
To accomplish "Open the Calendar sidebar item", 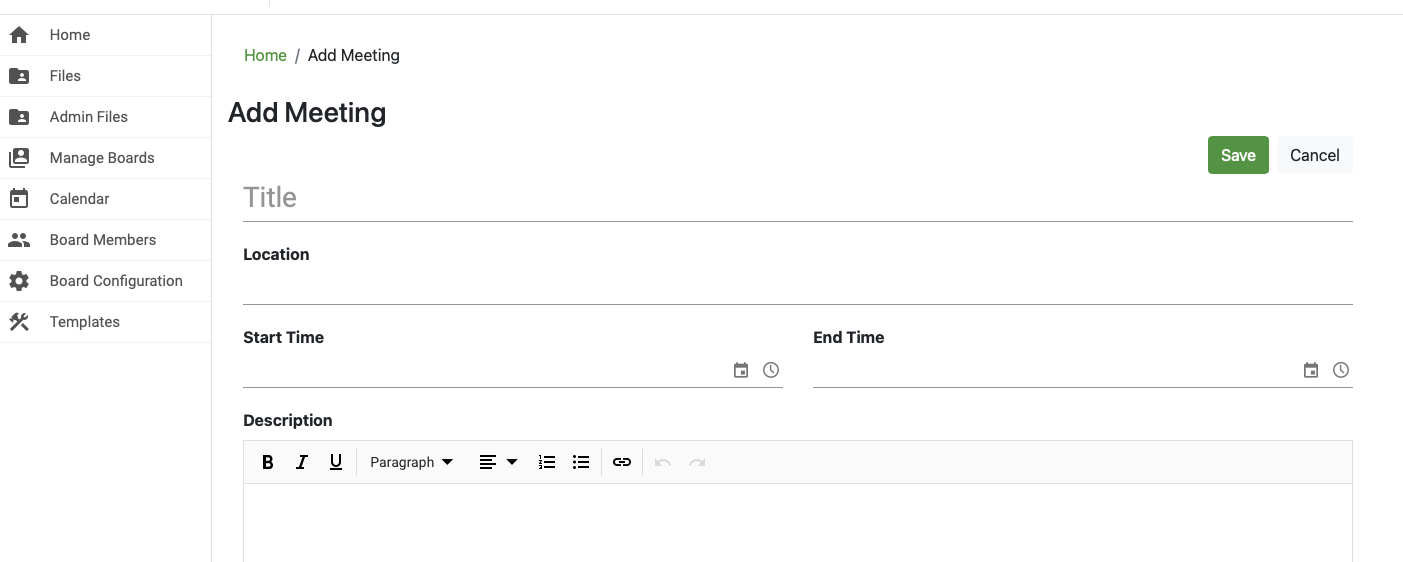I will [79, 199].
